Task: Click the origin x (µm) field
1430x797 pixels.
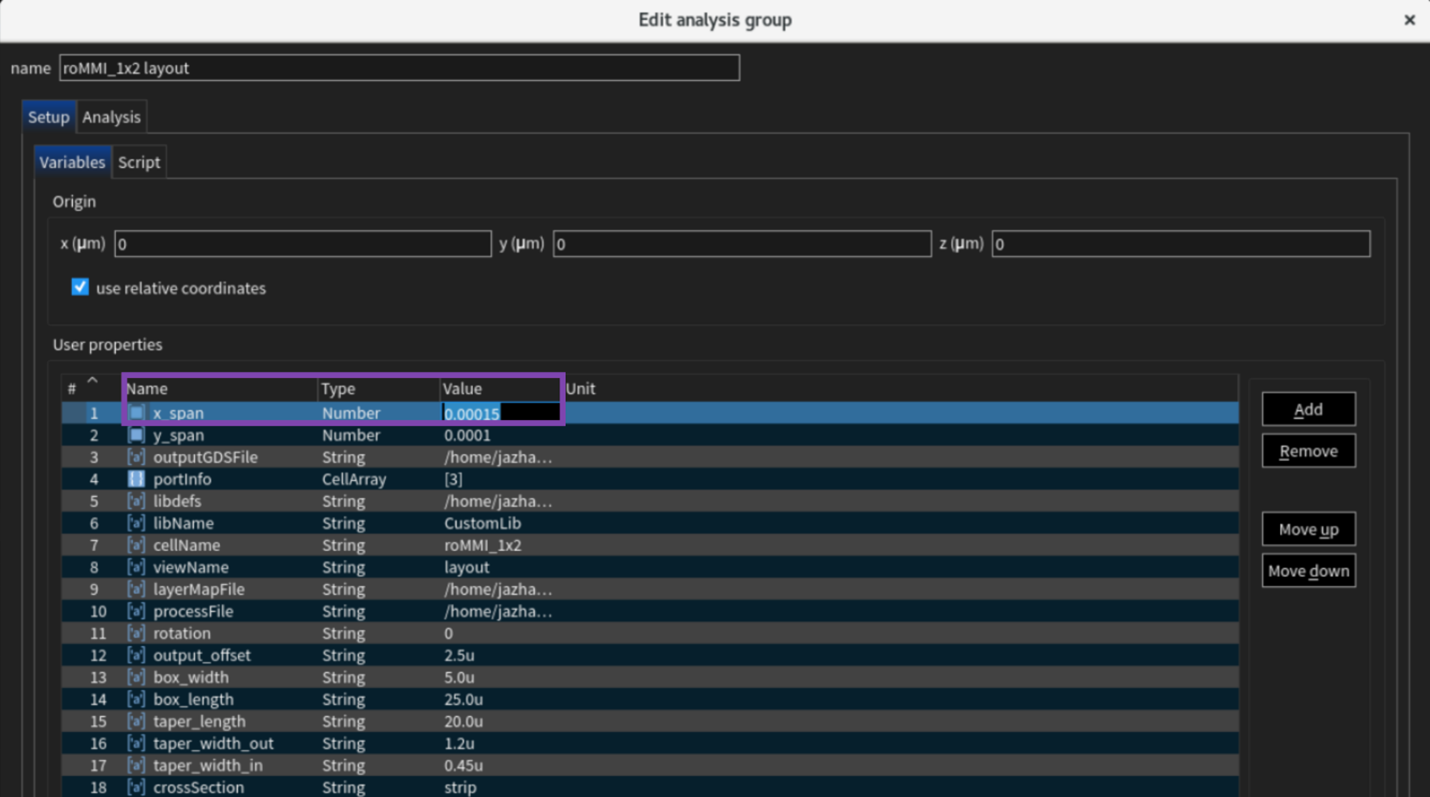Action: pyautogui.click(x=303, y=244)
